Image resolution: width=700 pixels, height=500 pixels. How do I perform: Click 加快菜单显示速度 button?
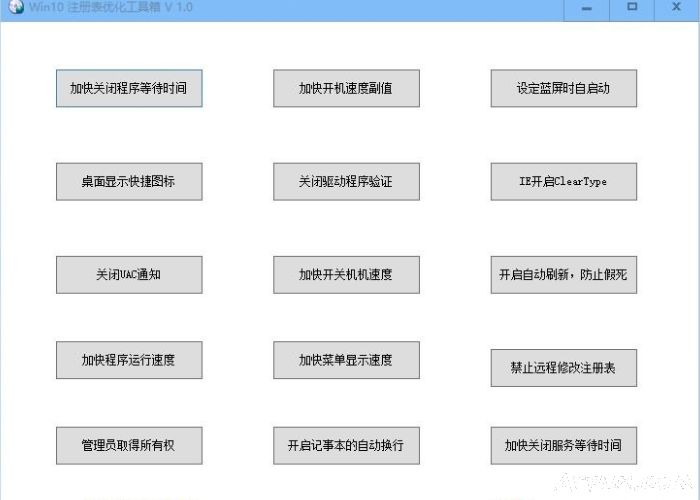(x=346, y=360)
